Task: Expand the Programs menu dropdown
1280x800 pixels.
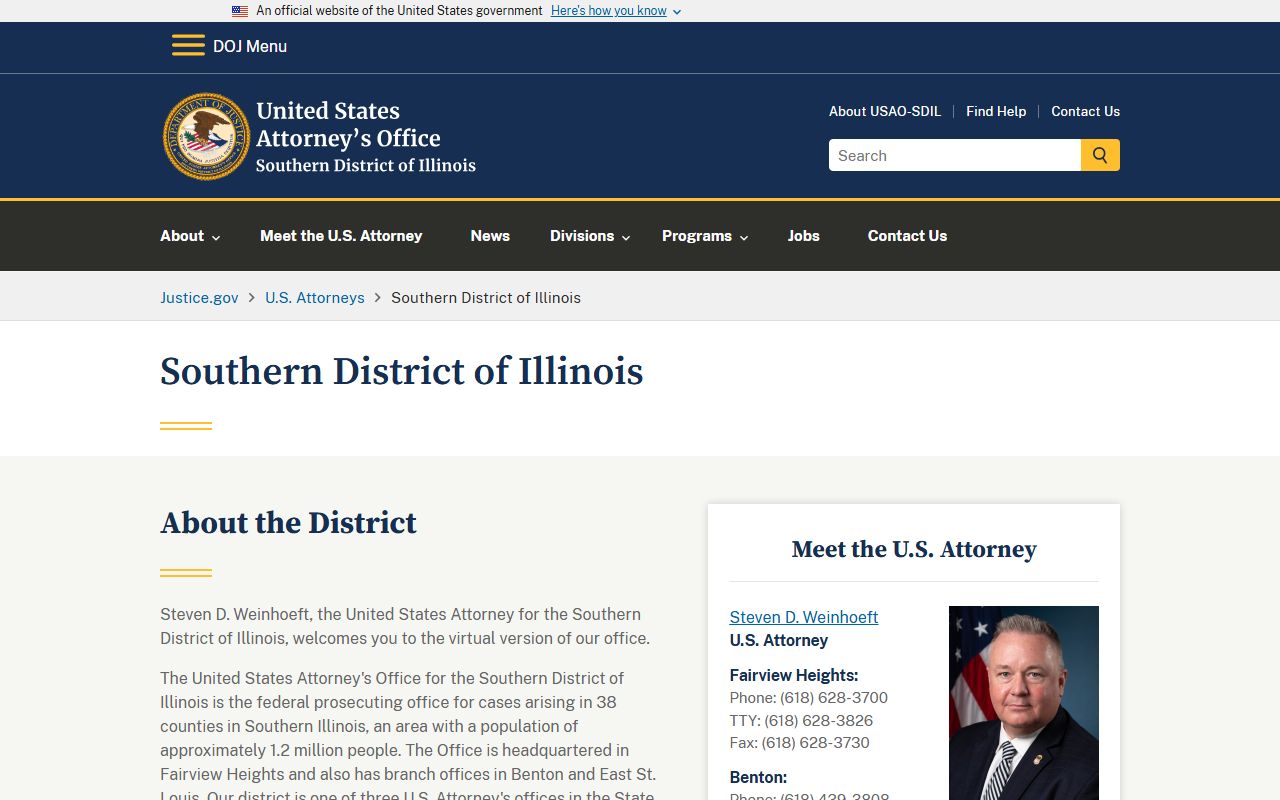Action: pyautogui.click(x=705, y=236)
